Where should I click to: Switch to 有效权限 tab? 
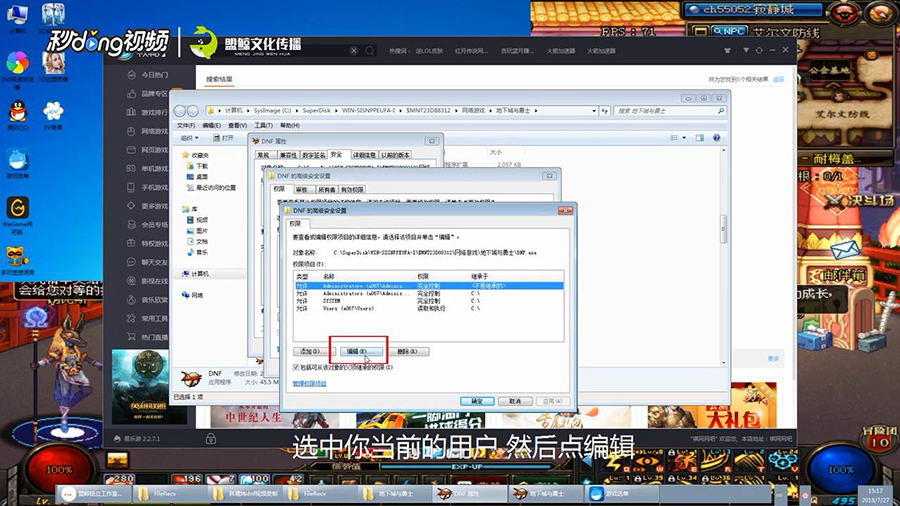(352, 189)
